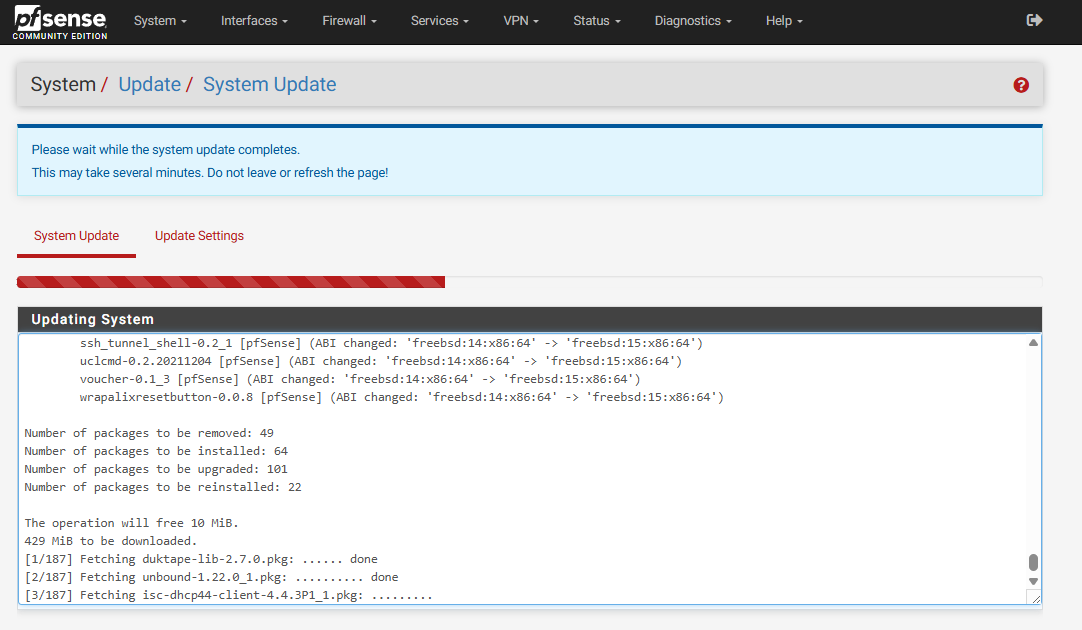Expand the Firewall menu
Viewport: 1082px width, 630px height.
[x=349, y=21]
